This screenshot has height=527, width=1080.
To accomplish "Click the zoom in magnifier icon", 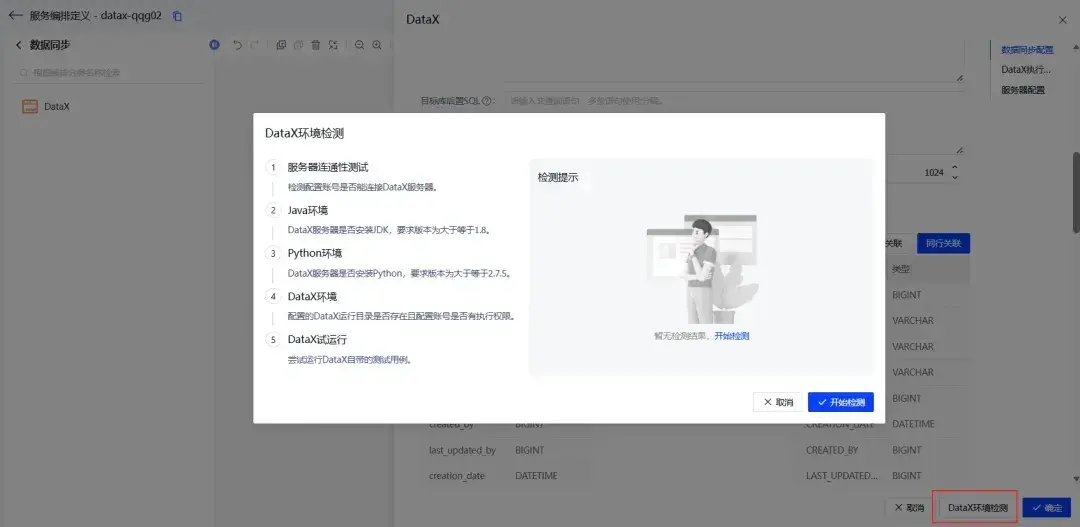I will point(377,45).
